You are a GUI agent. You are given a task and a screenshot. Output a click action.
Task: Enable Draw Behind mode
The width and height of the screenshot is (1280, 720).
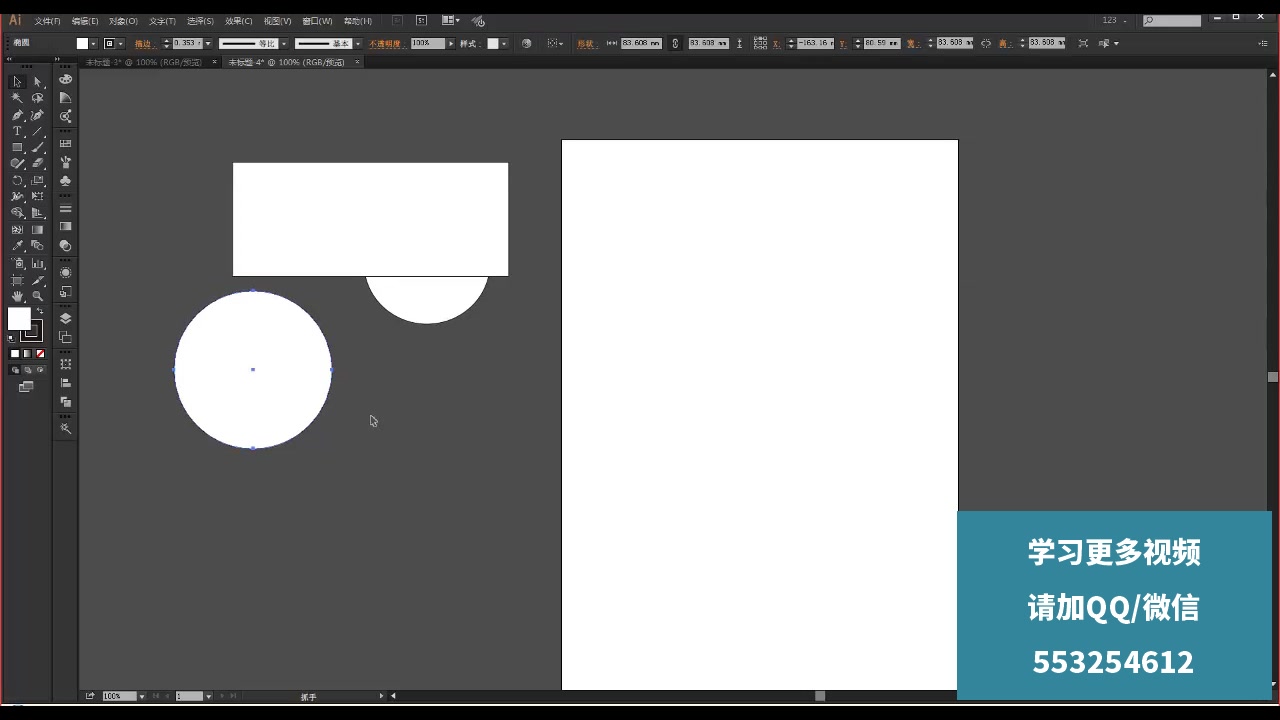[27, 369]
